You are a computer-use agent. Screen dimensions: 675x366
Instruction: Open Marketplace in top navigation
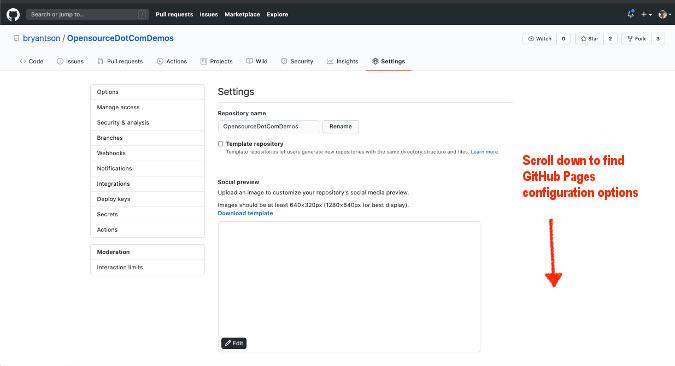coord(242,14)
